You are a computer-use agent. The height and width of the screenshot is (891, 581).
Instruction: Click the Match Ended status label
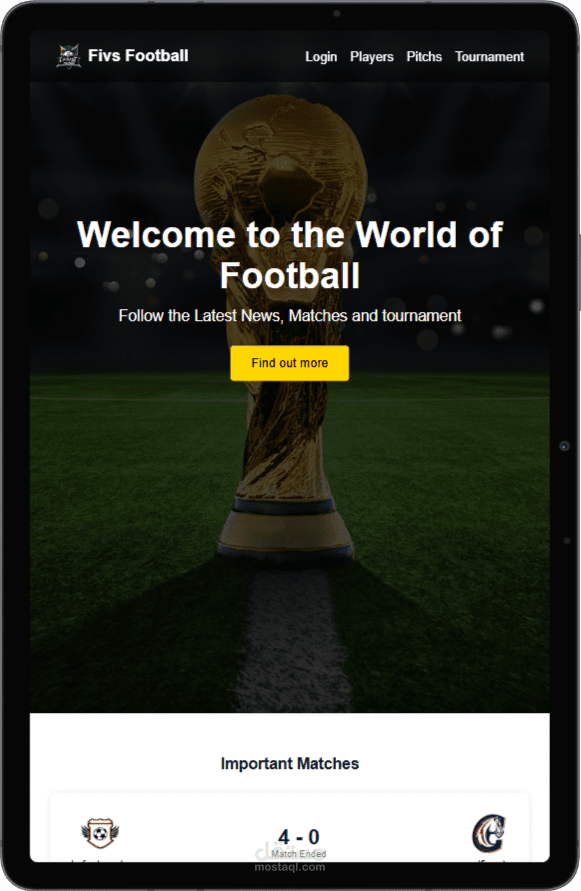coord(299,854)
